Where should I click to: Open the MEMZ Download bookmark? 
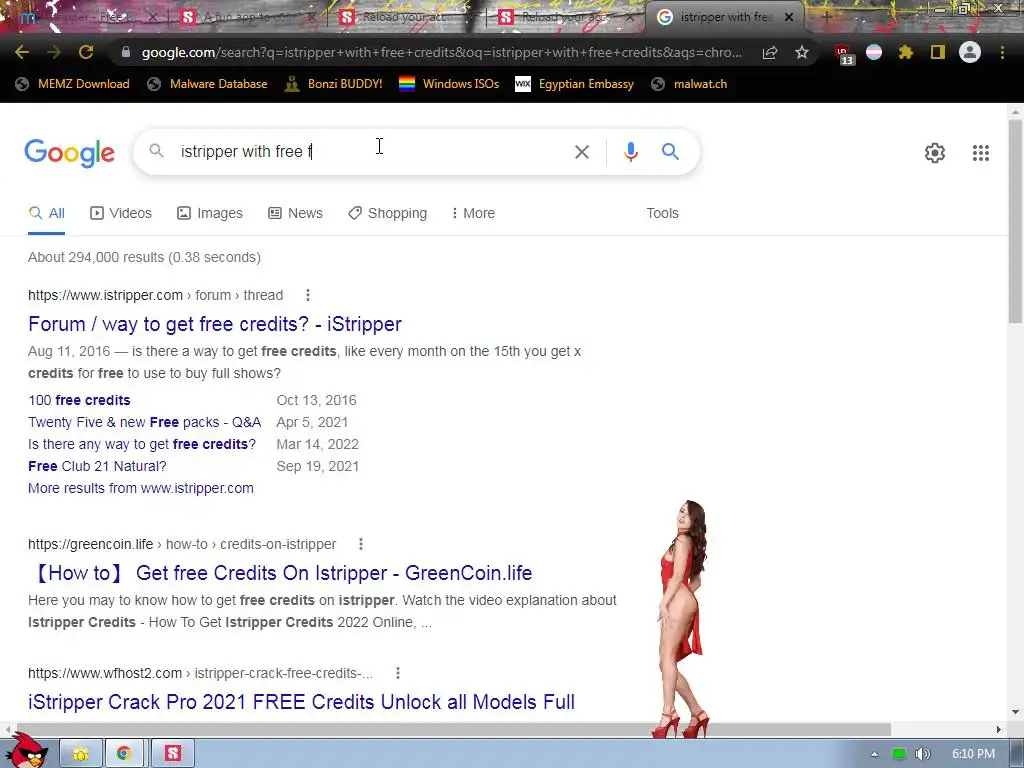[x=72, y=84]
